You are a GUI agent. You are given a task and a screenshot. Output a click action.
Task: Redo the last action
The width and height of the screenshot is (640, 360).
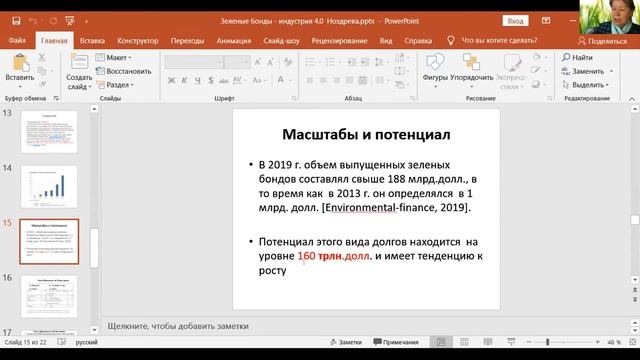(x=53, y=21)
